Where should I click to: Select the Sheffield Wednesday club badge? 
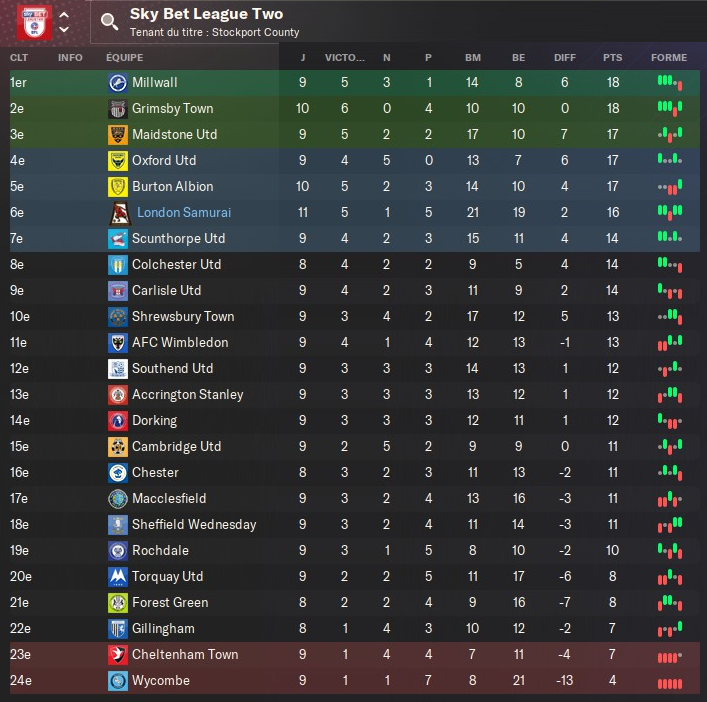click(118, 525)
